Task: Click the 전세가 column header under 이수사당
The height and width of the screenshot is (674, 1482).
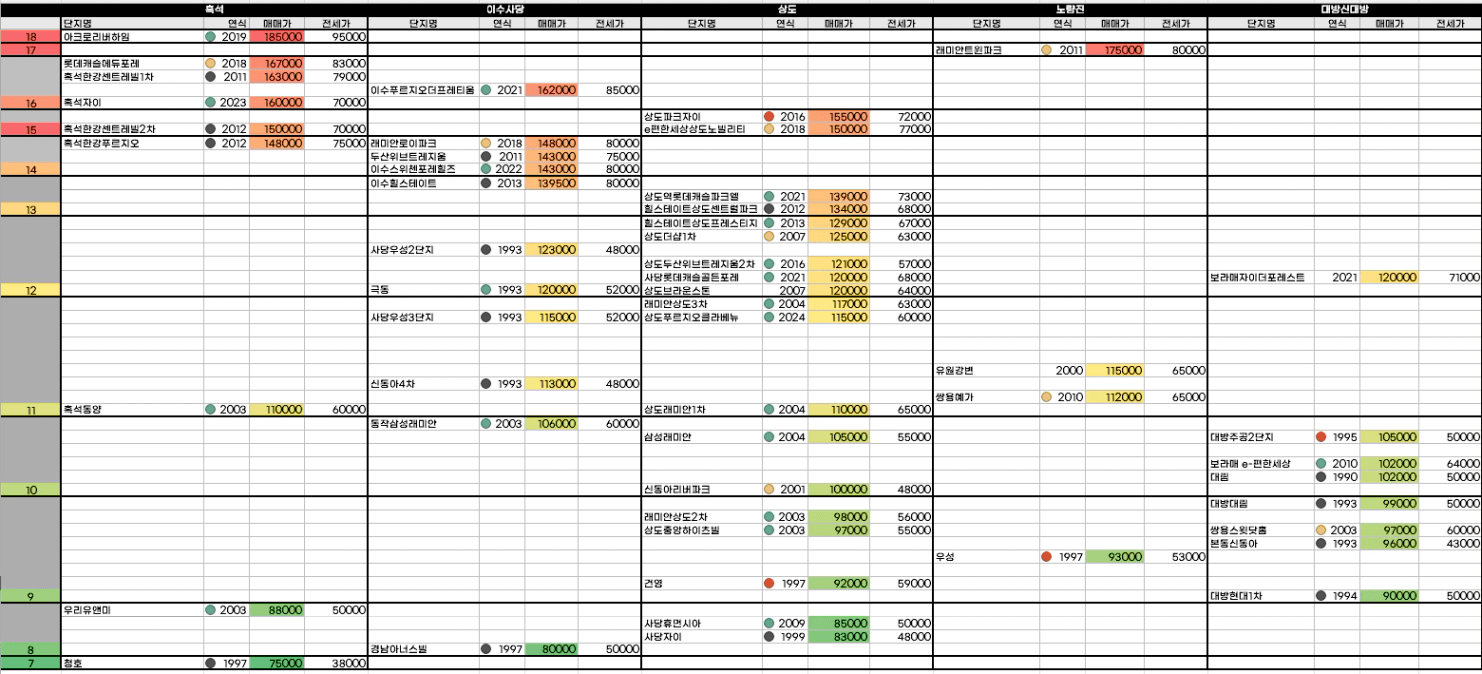Action: [x=608, y=22]
